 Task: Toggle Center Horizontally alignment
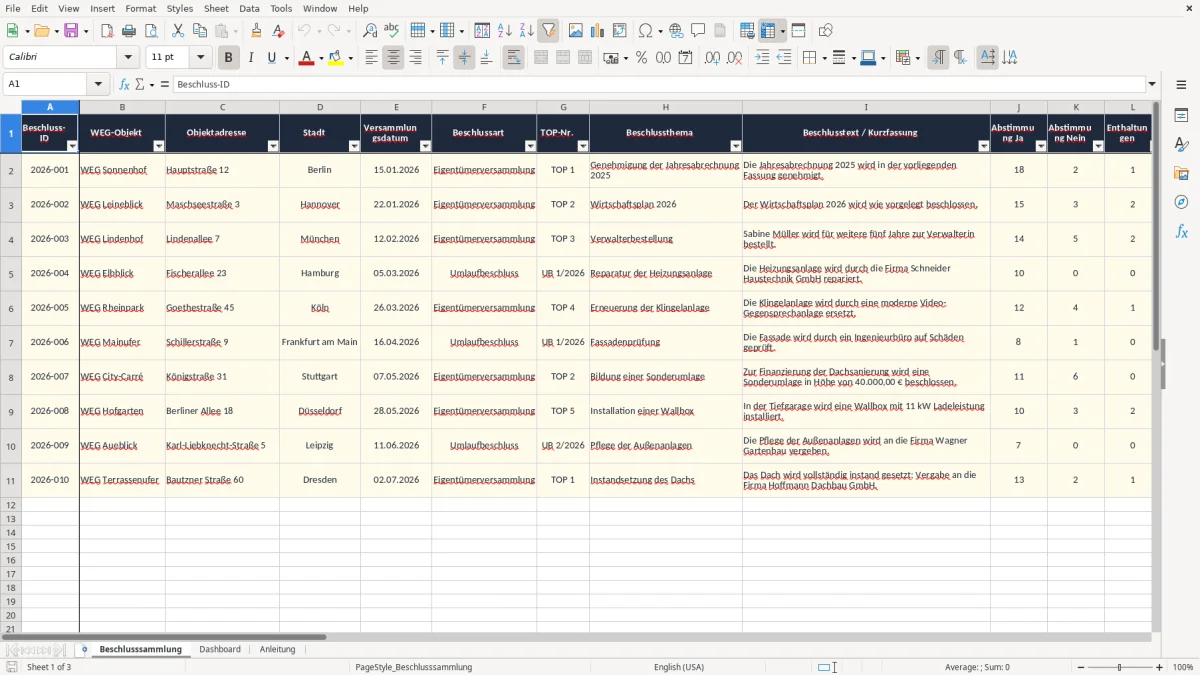[393, 58]
